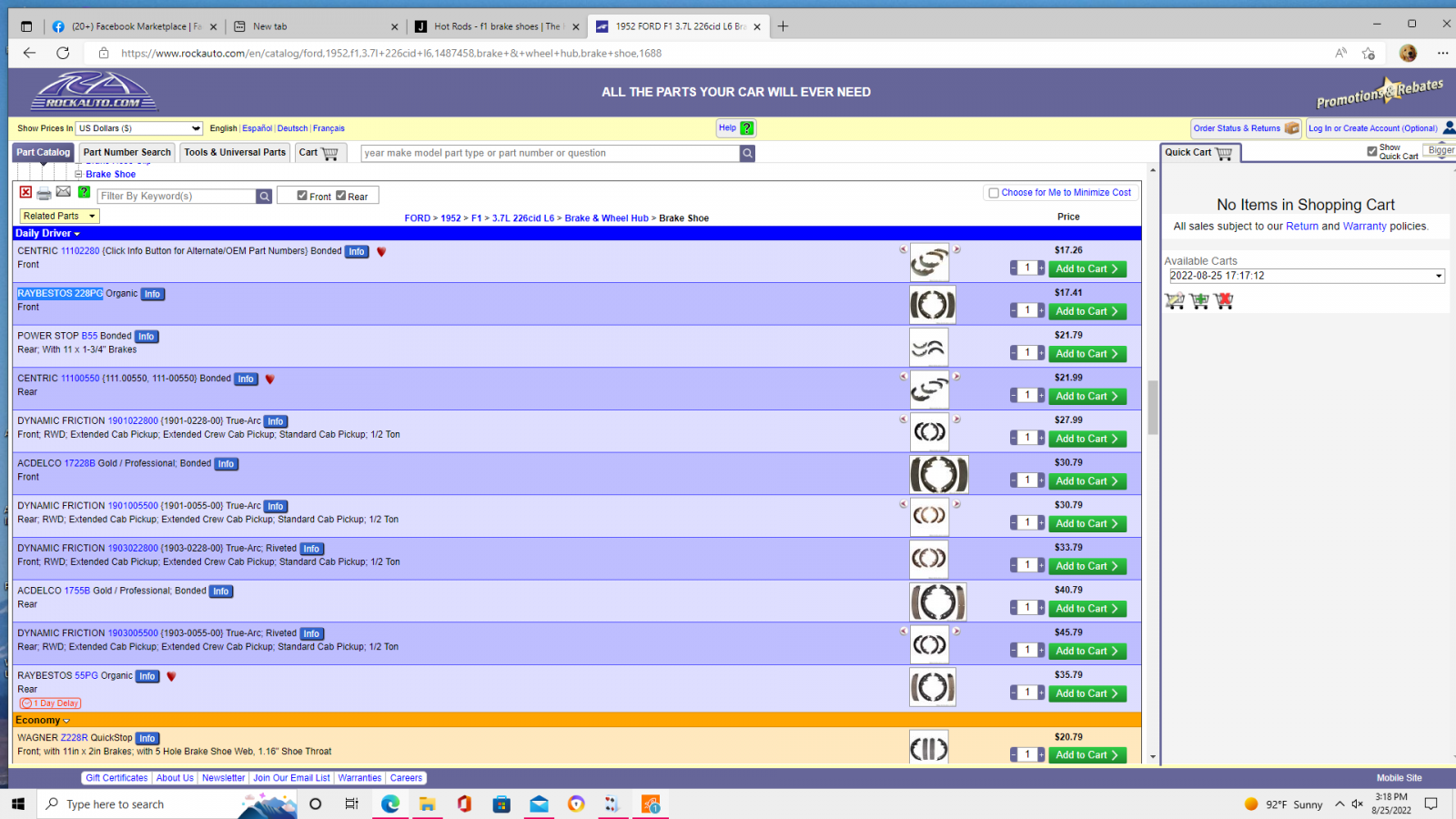1456x819 pixels.
Task: Click the Warranty policy link
Action: [x=1364, y=227]
